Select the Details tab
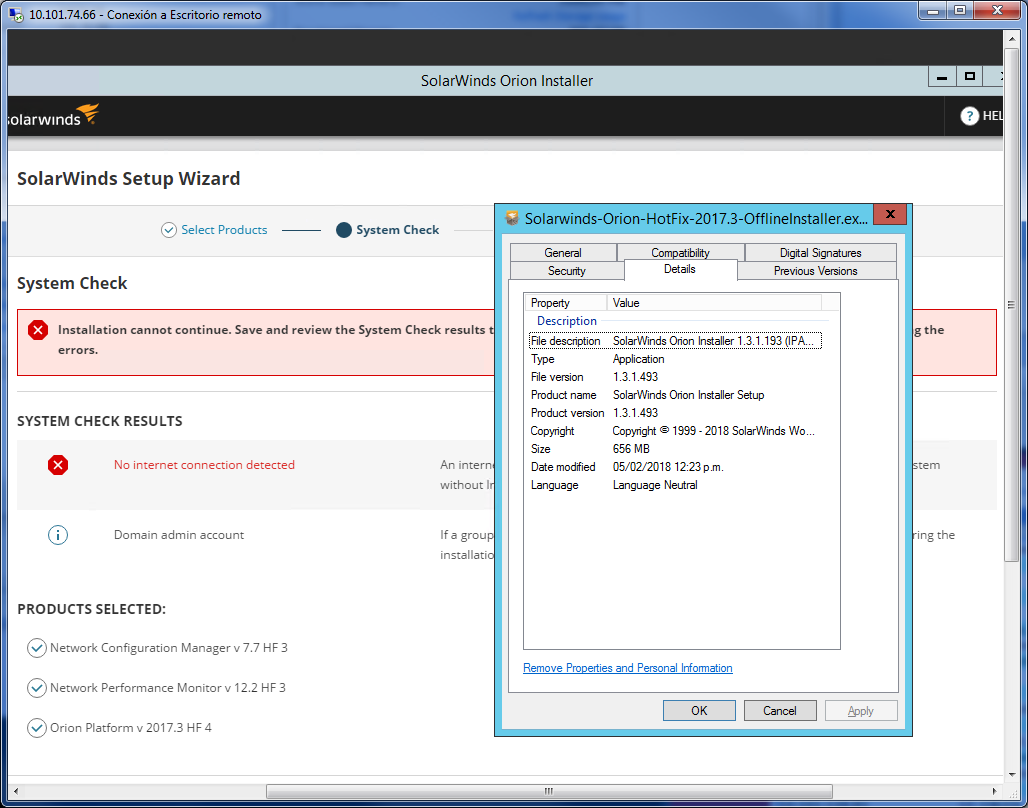 pyautogui.click(x=680, y=270)
